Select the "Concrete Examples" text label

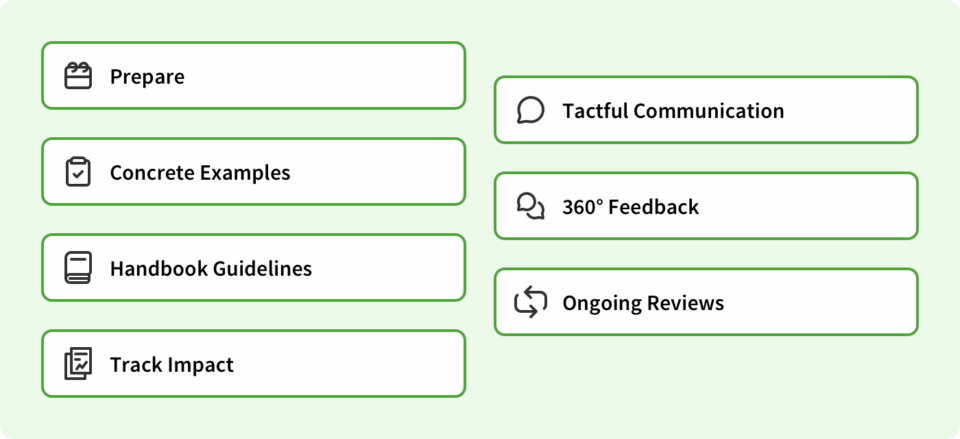(200, 172)
